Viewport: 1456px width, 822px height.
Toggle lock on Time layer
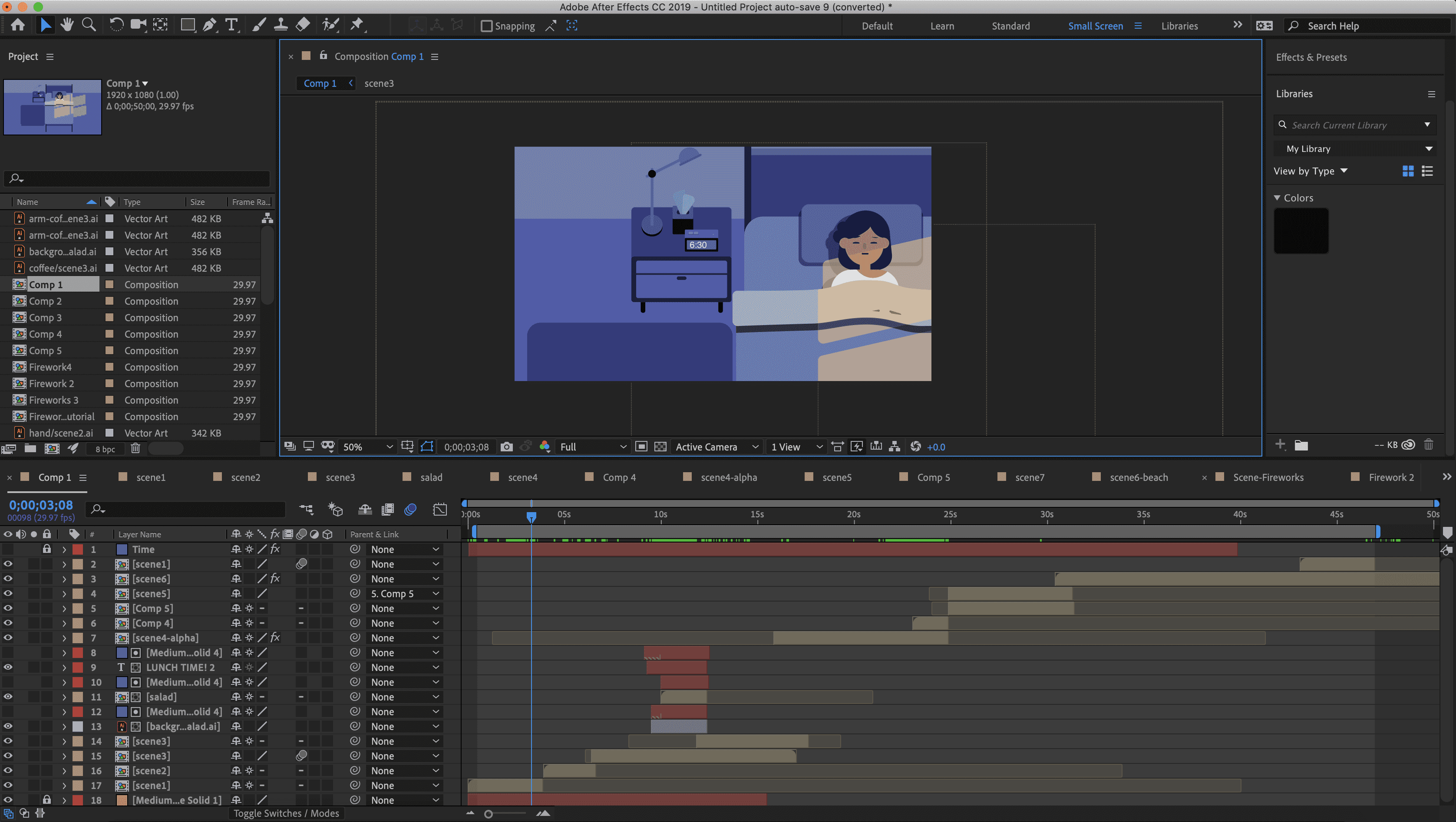coord(47,549)
